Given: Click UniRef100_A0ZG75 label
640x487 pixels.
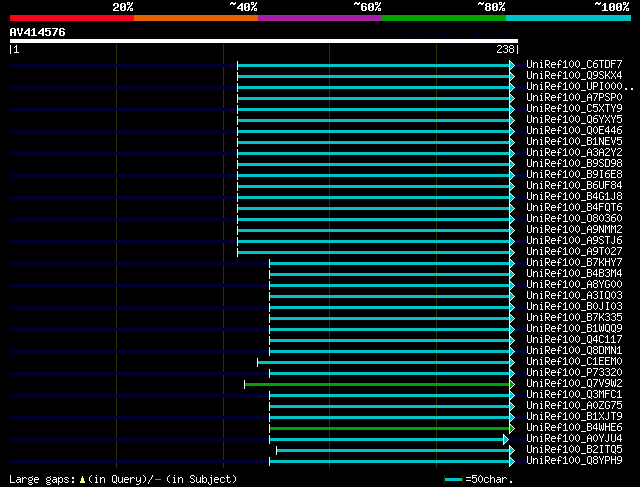Looking at the screenshot, I should (x=574, y=406).
